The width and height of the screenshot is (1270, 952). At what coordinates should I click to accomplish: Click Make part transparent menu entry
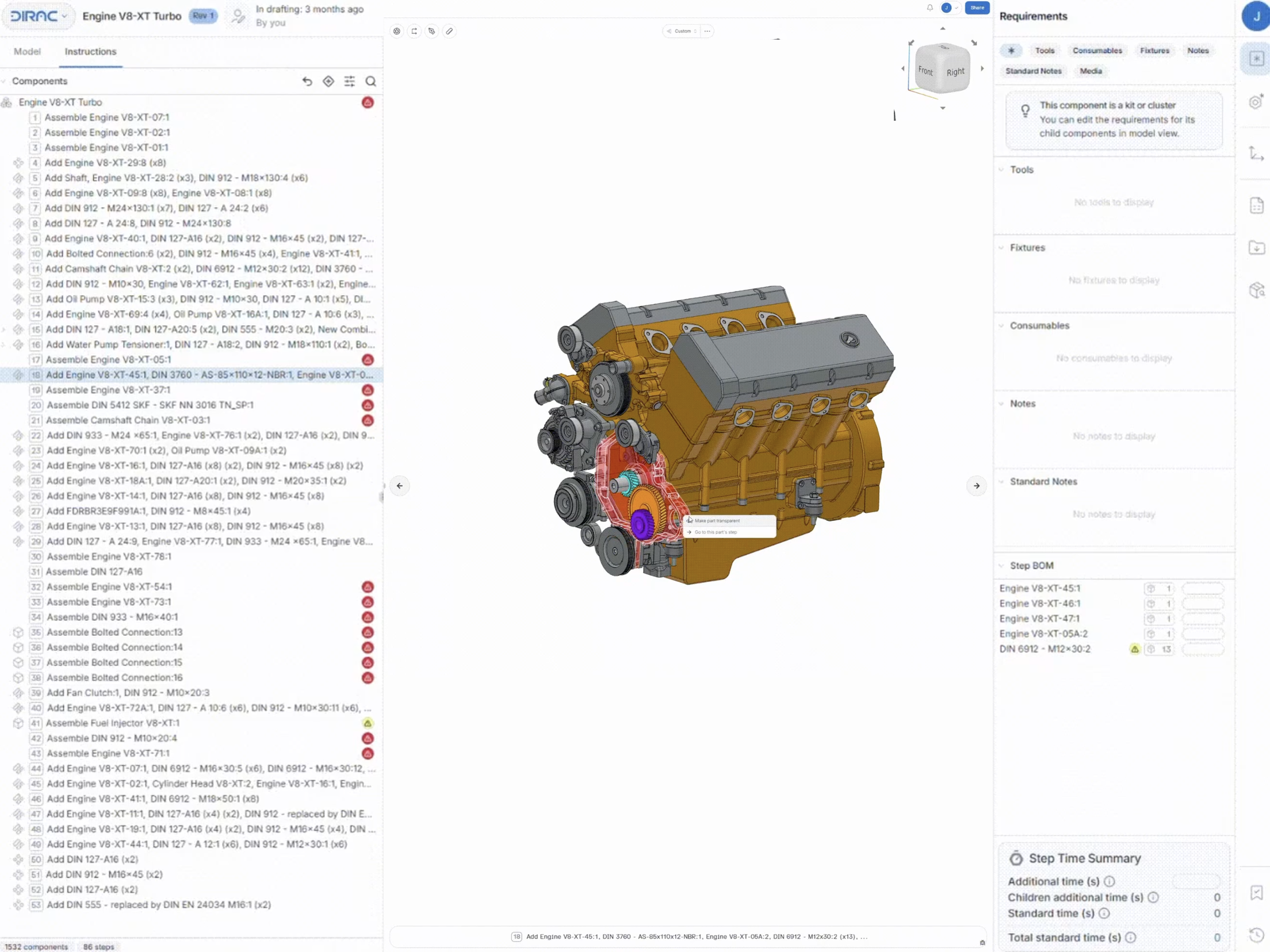(729, 521)
